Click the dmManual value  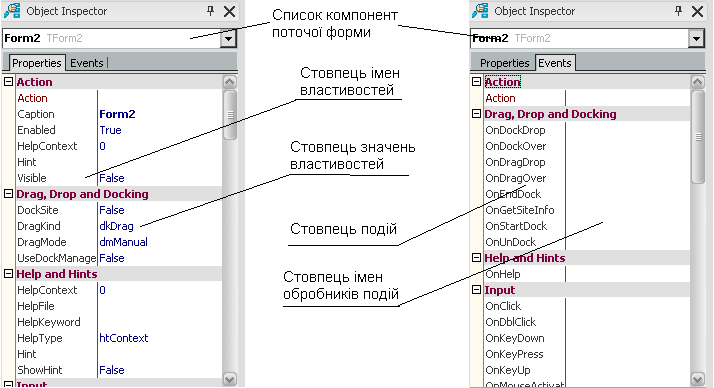click(x=123, y=242)
